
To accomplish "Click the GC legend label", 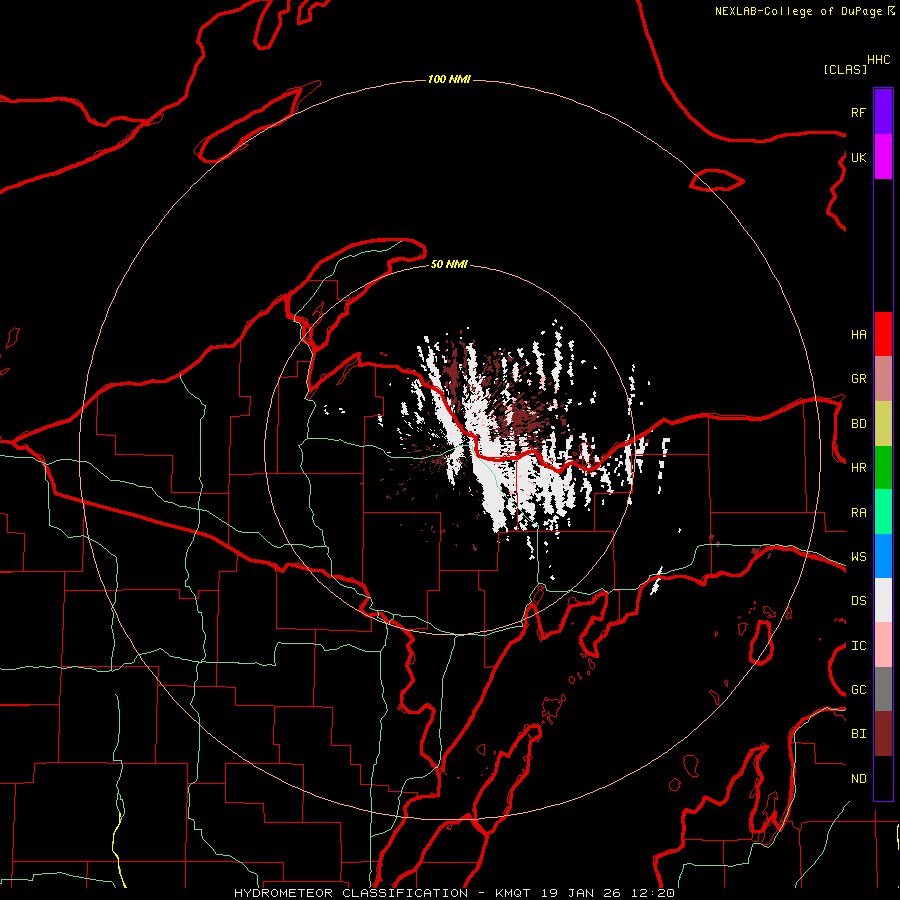I will [858, 689].
